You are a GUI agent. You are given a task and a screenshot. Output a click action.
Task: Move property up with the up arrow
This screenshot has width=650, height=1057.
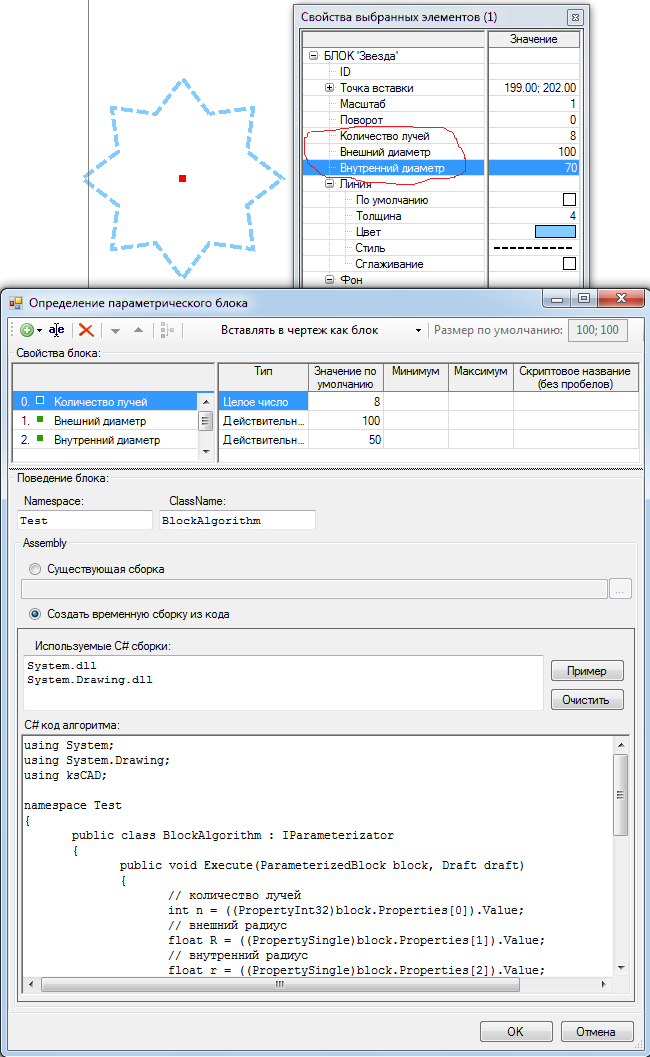pos(138,330)
